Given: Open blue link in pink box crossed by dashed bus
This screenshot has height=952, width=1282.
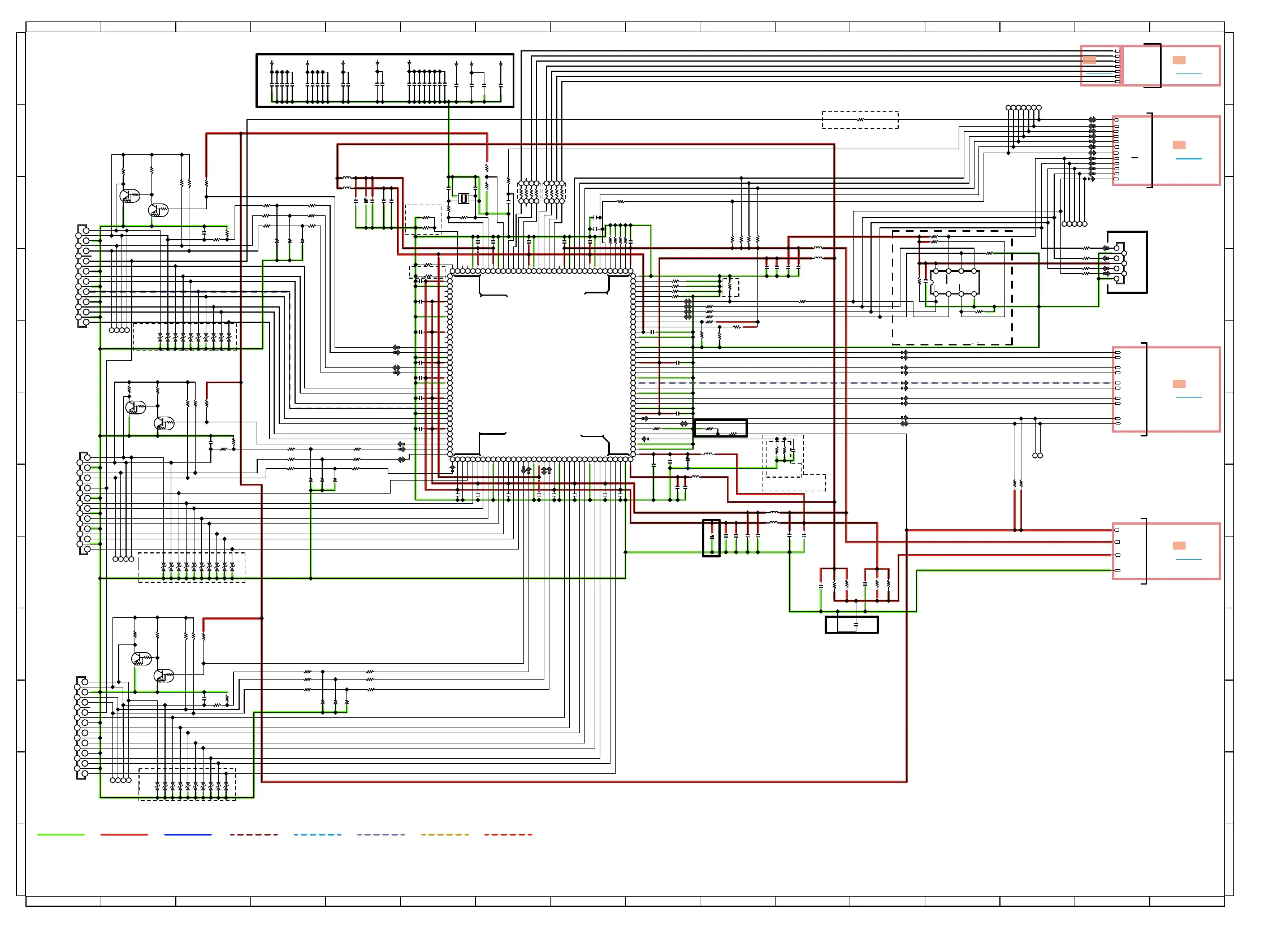Looking at the screenshot, I should pyautogui.click(x=1189, y=397).
